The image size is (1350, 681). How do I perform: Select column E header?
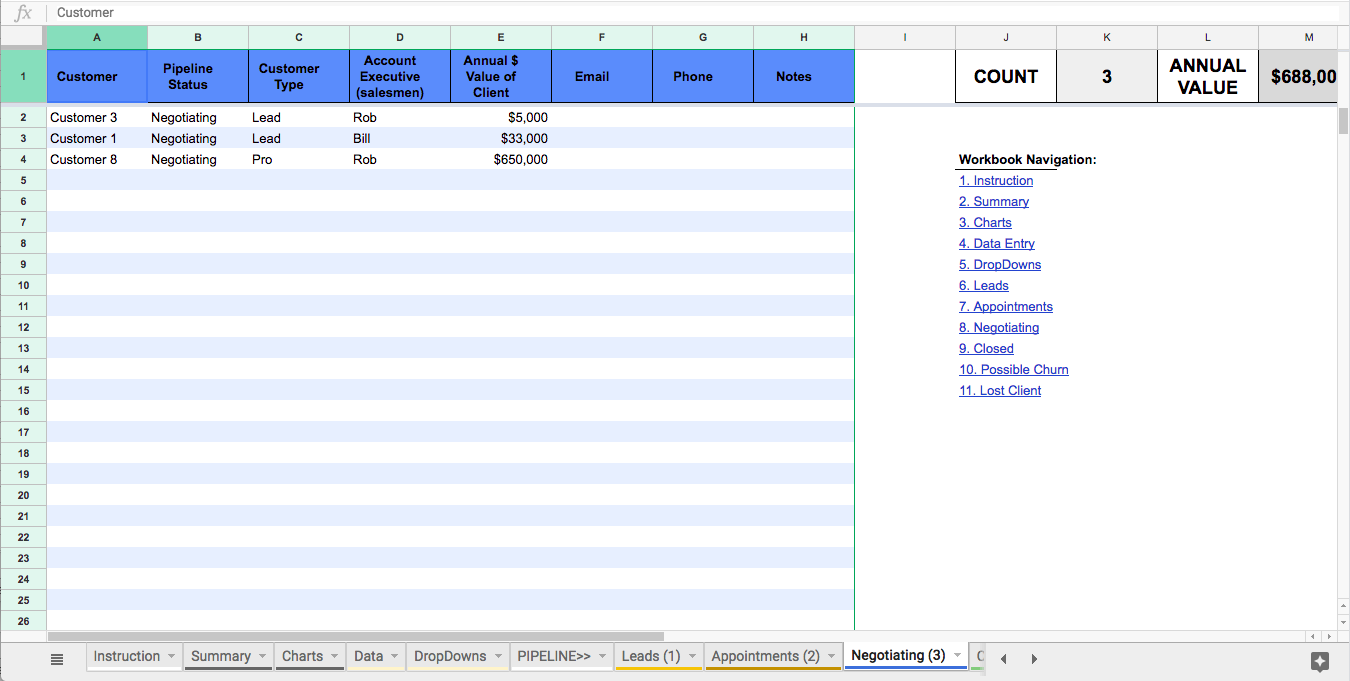click(501, 37)
